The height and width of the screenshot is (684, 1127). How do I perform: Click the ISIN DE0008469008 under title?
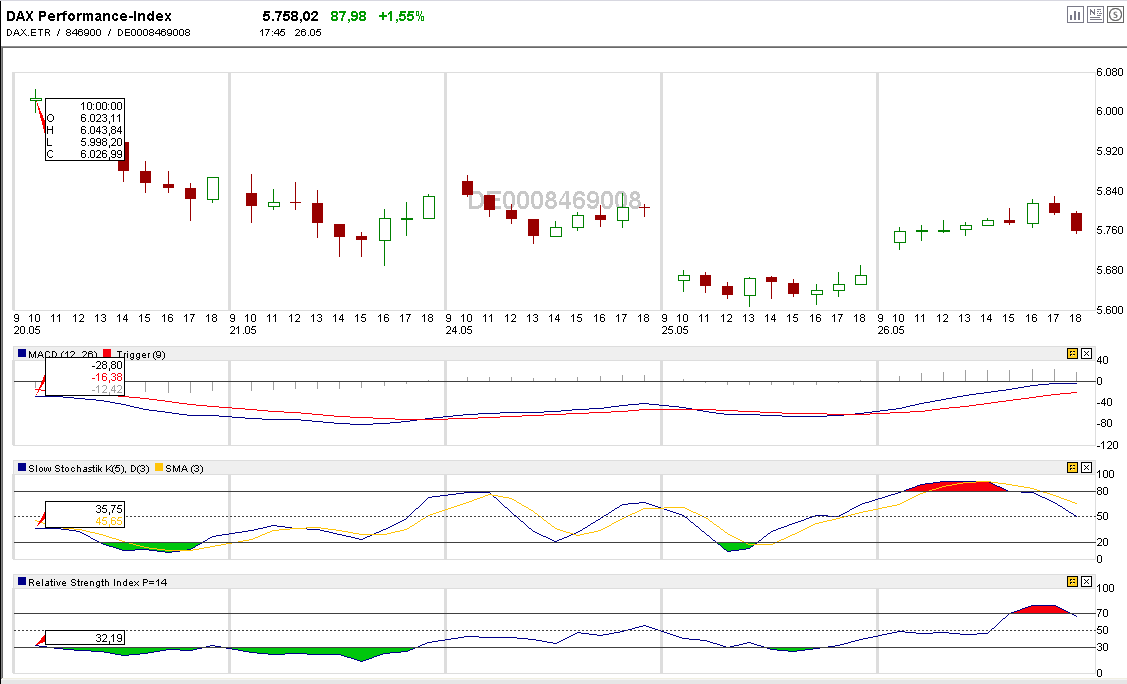click(x=154, y=32)
